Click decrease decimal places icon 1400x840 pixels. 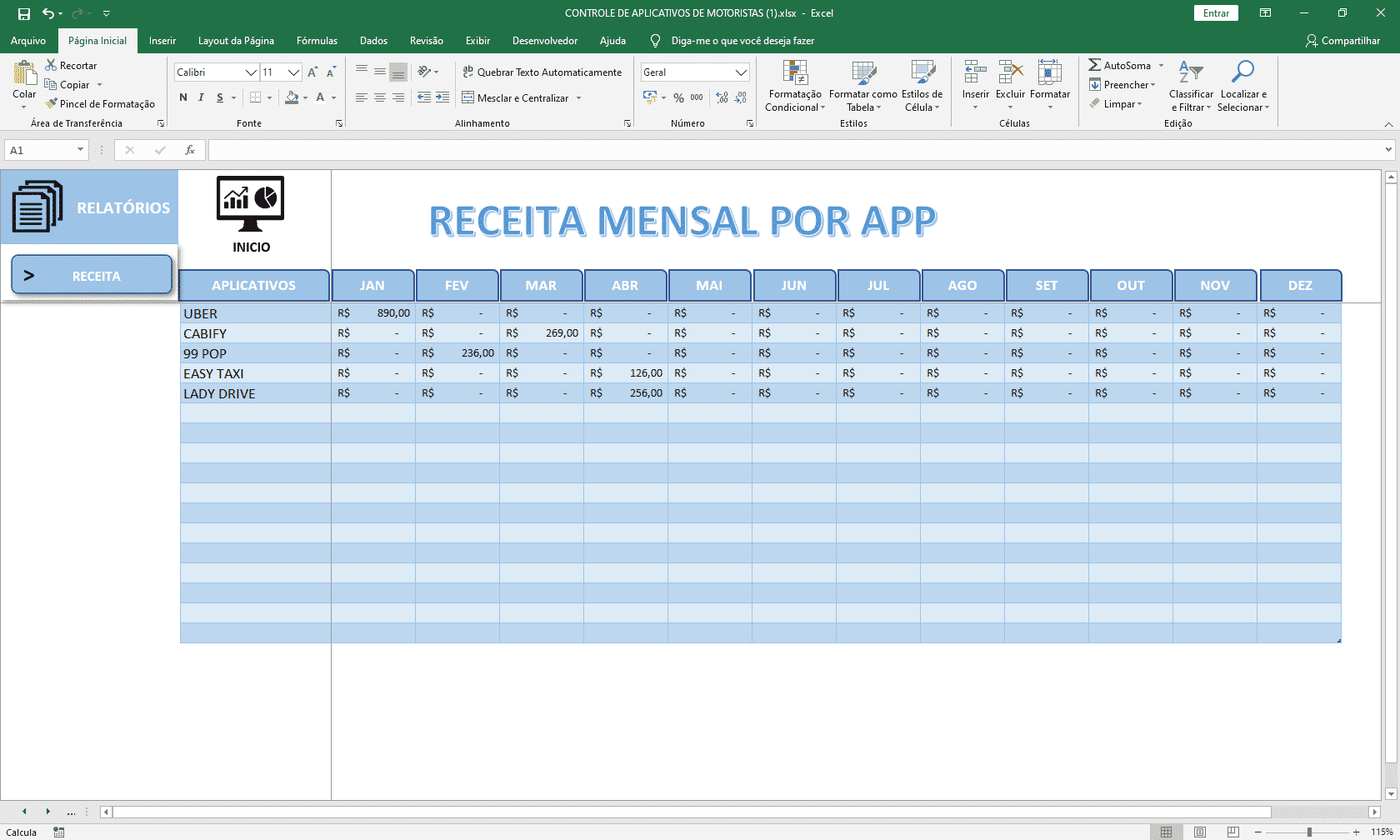[740, 97]
